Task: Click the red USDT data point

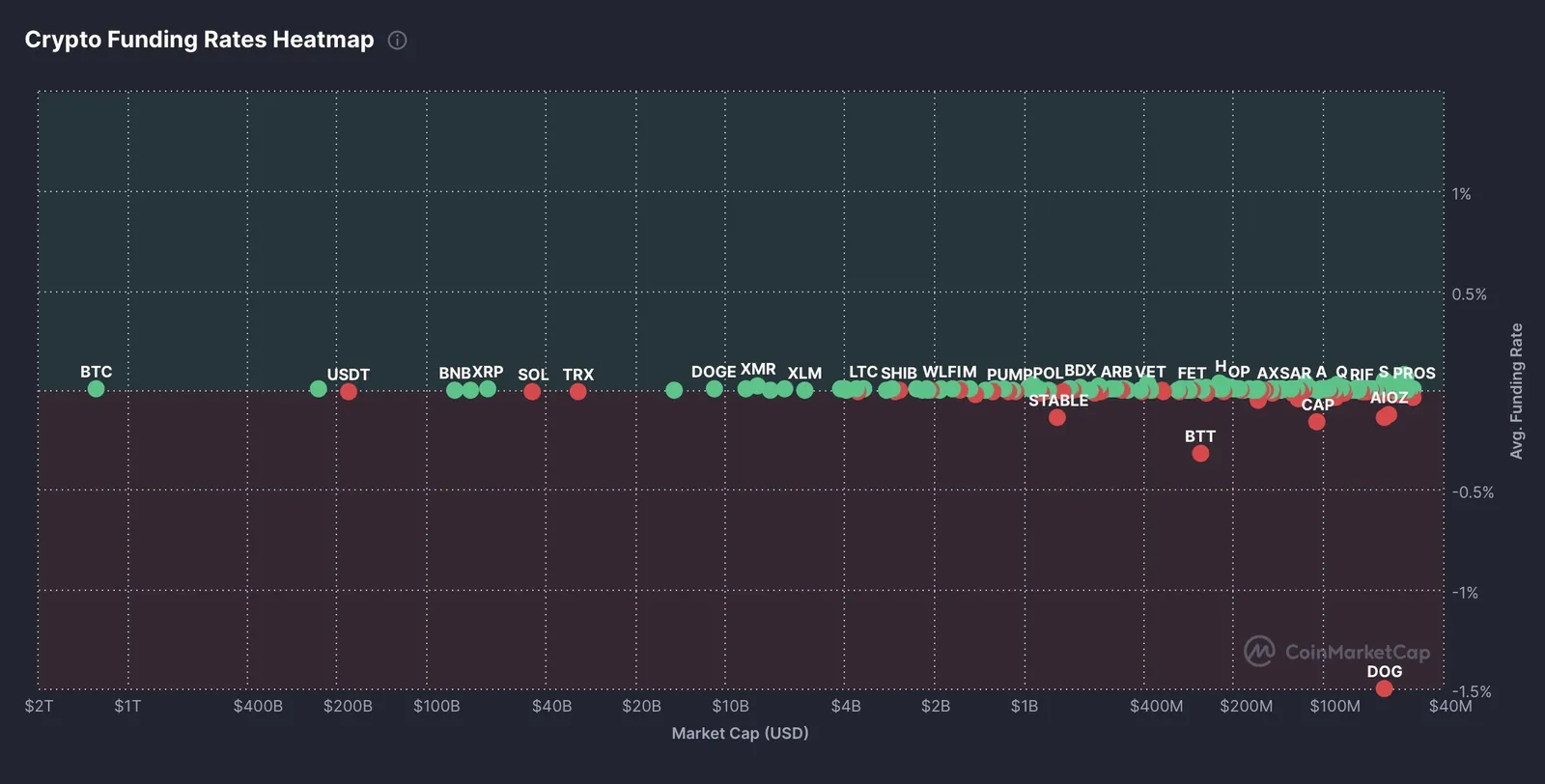Action: click(x=349, y=392)
